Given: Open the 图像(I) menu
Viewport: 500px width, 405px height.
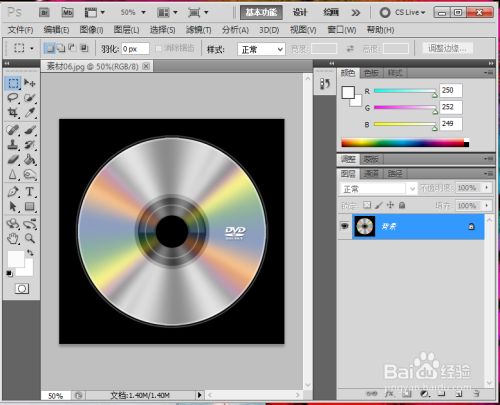Looking at the screenshot, I should 91,30.
